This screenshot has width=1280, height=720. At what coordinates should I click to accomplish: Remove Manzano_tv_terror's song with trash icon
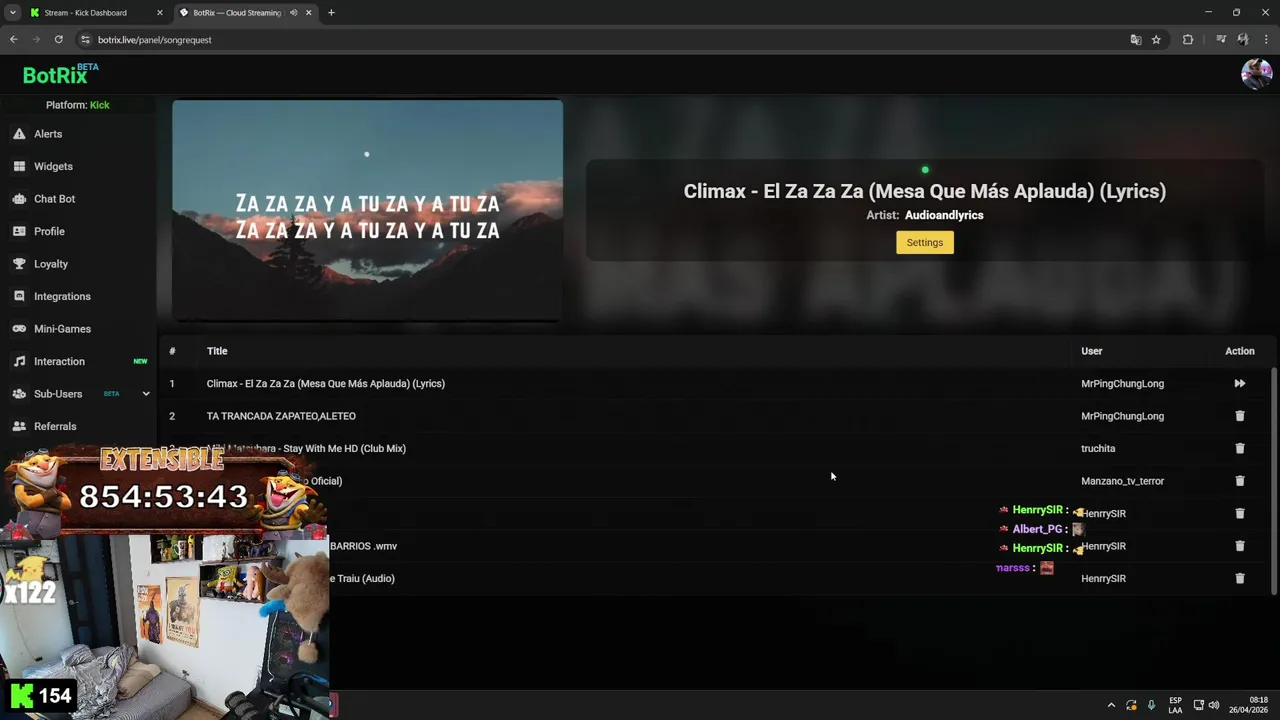point(1240,481)
